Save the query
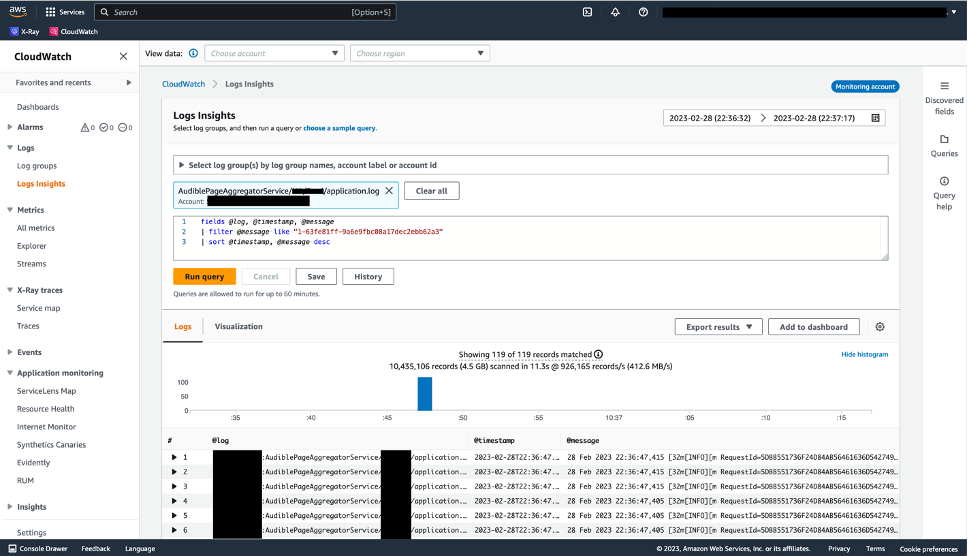968x556 pixels. pos(316,276)
